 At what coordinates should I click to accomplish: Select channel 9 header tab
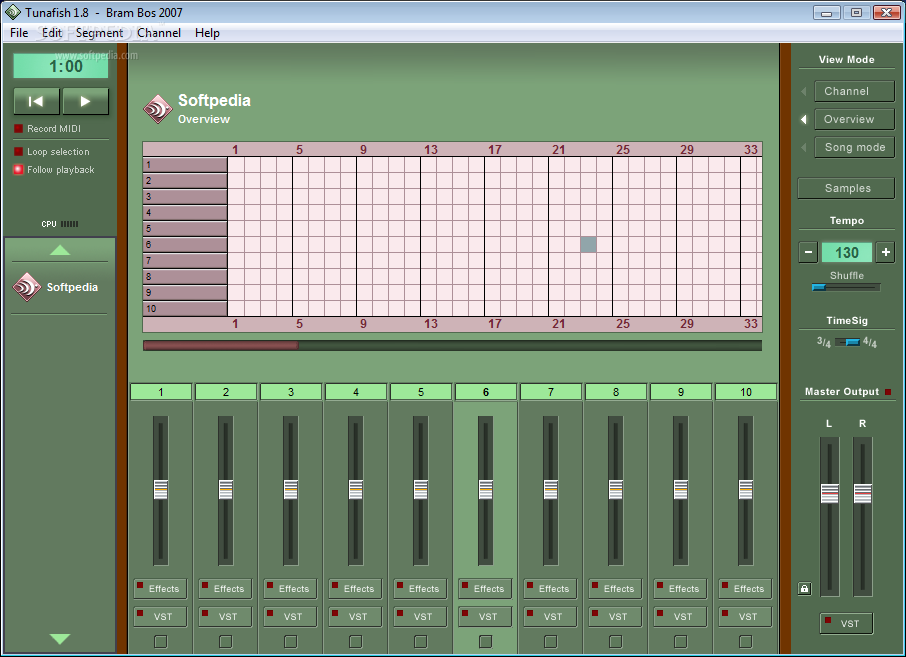coord(681,392)
